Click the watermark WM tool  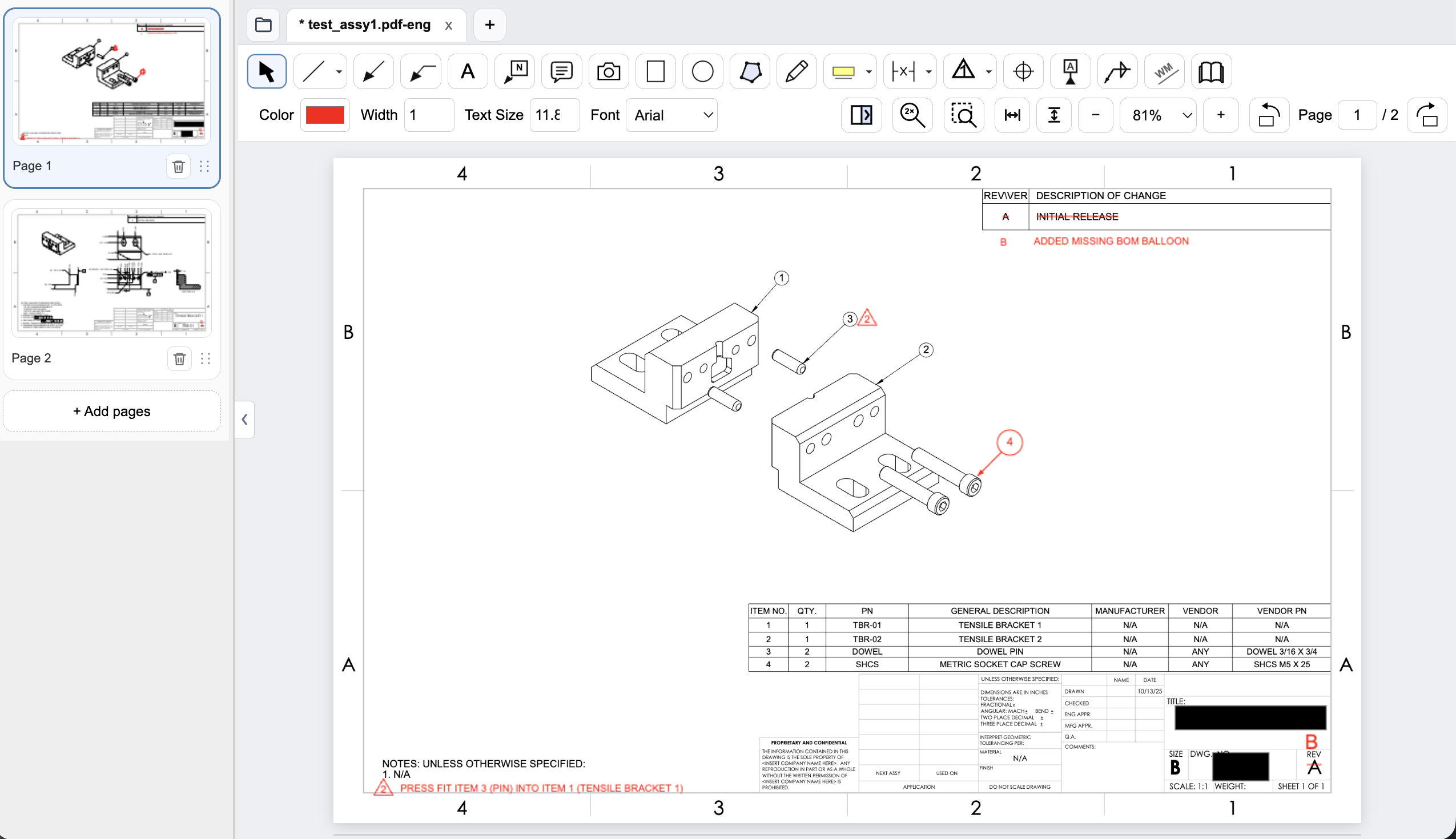(x=1164, y=71)
